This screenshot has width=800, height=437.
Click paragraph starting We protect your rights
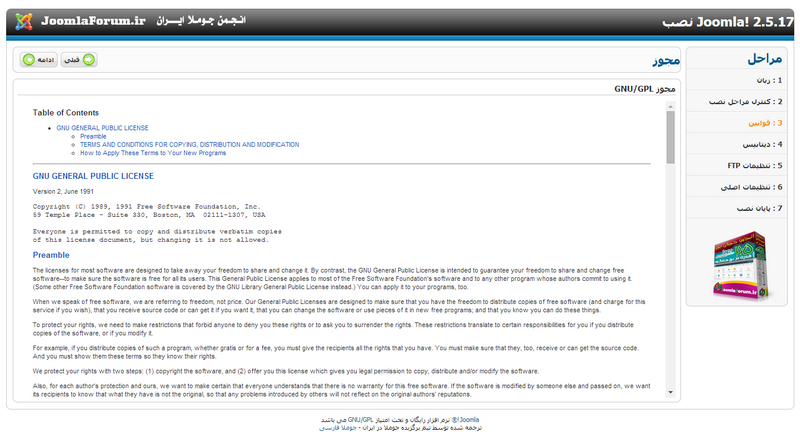(x=286, y=371)
